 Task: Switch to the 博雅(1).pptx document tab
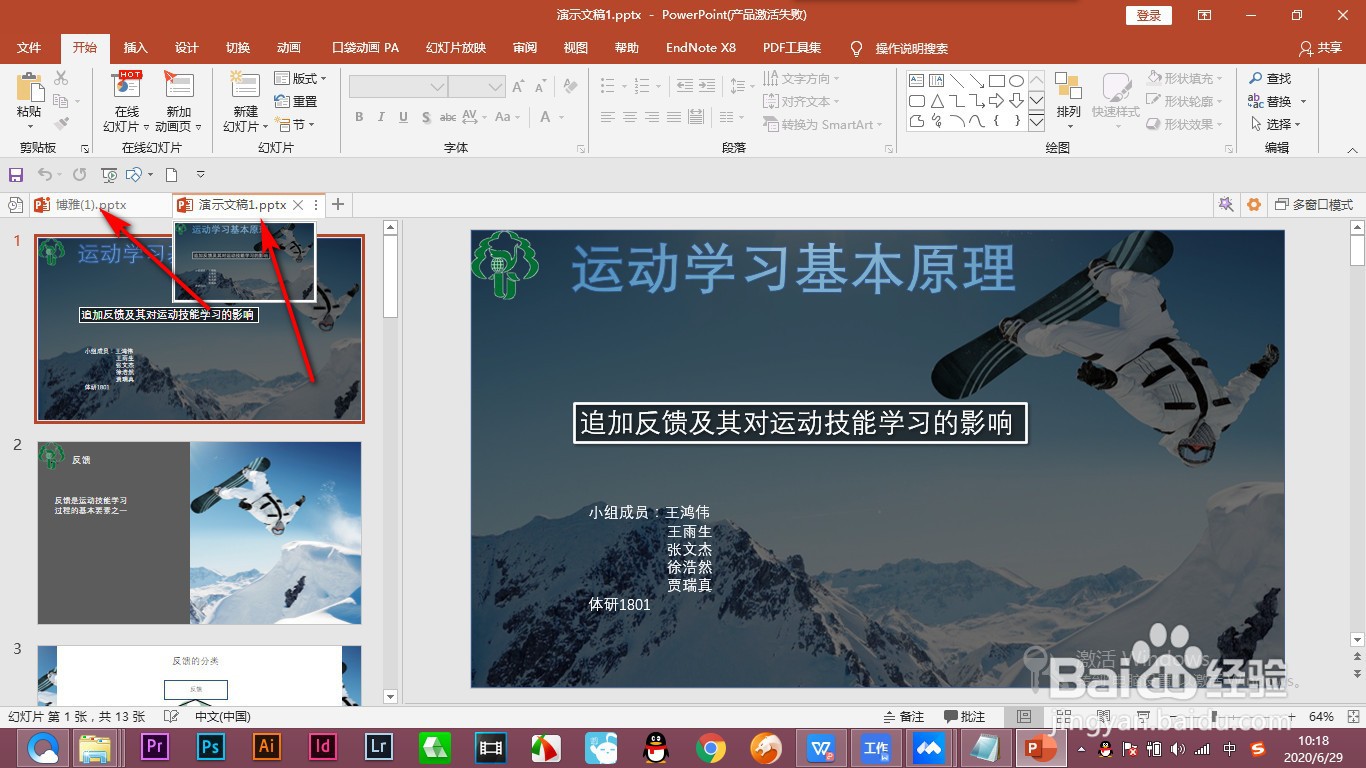coord(100,205)
